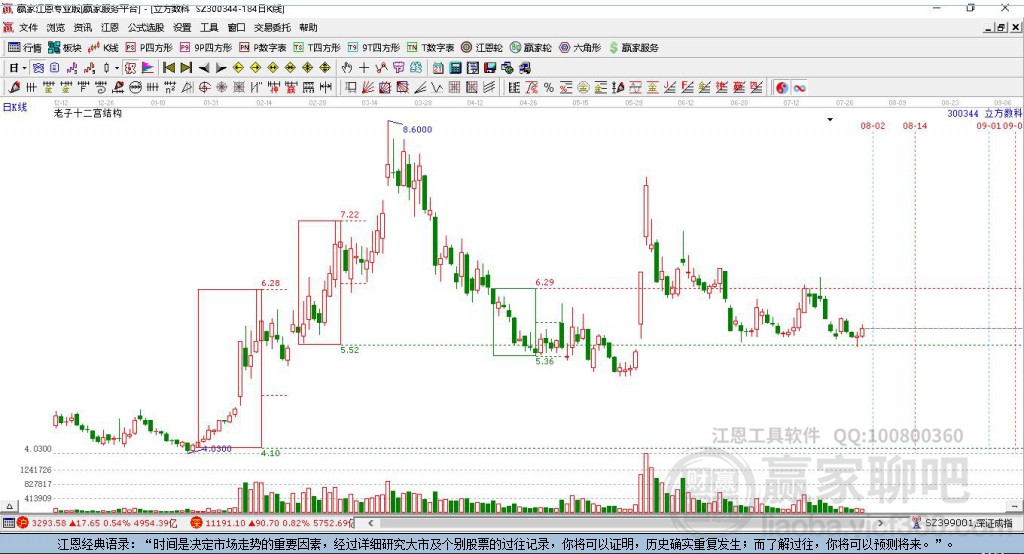Screen dimensions: 1024x554
Task: Click SZ399001 深证成指 status text
Action: [x=969, y=523]
